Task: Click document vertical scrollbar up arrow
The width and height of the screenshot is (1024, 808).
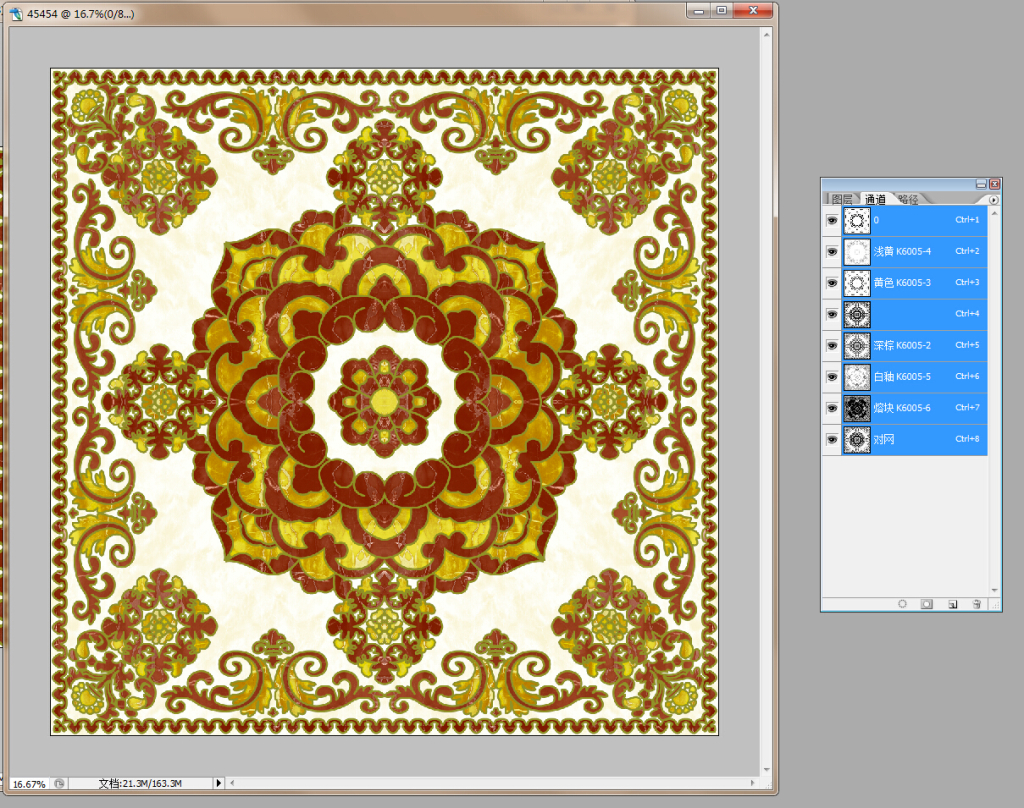Action: [x=767, y=33]
